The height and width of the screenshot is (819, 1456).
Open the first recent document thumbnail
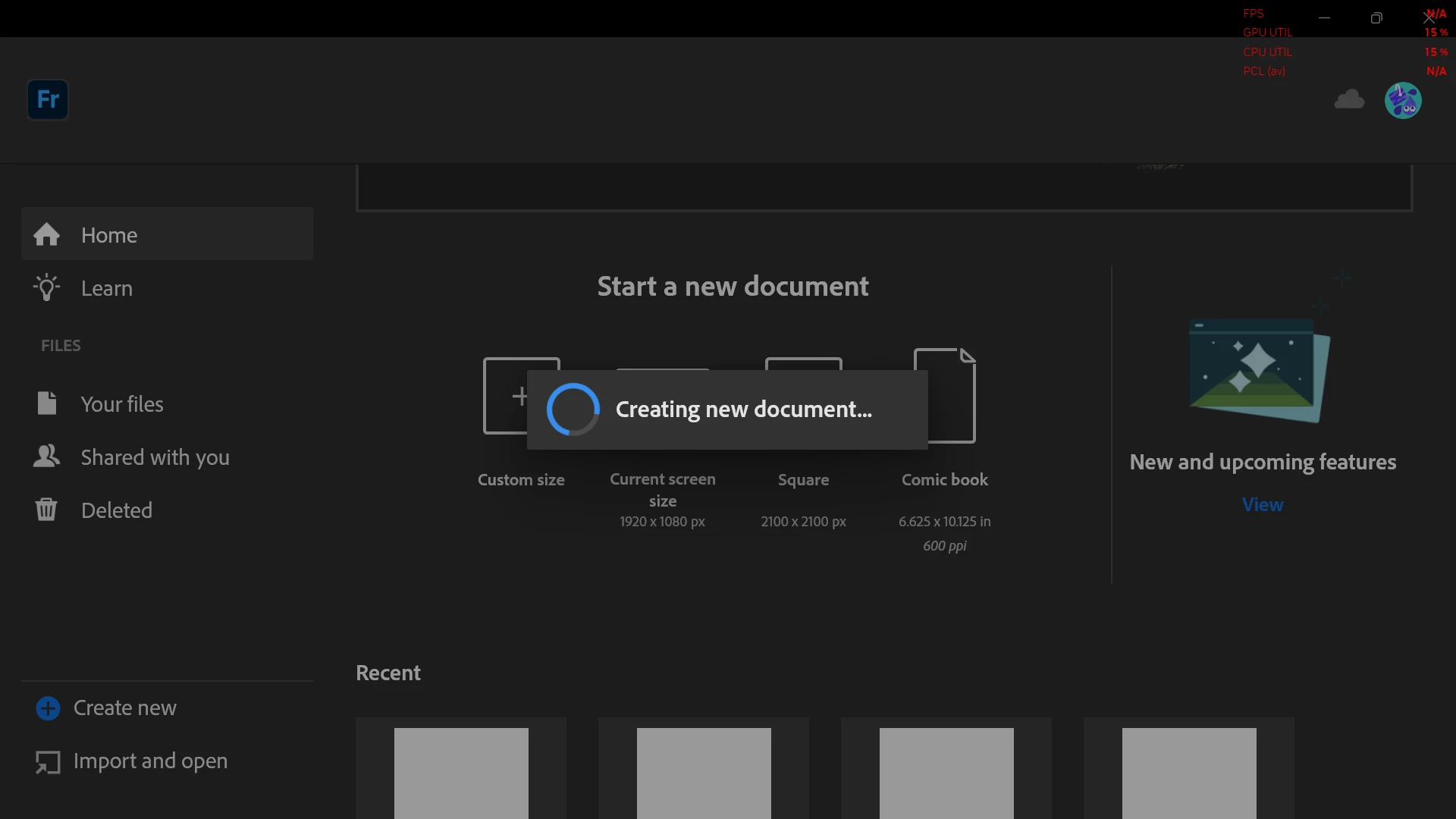(x=461, y=772)
